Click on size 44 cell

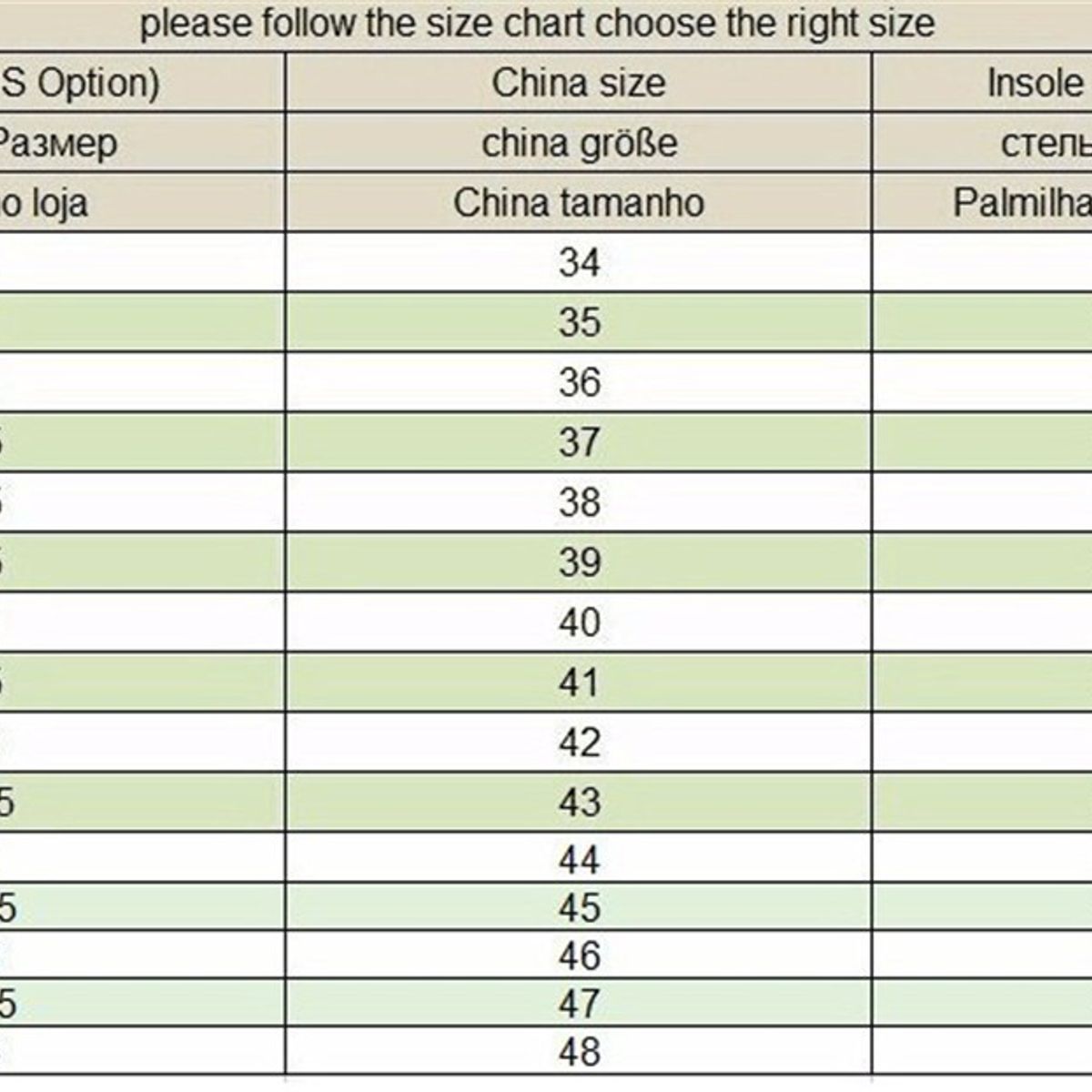click(x=579, y=859)
